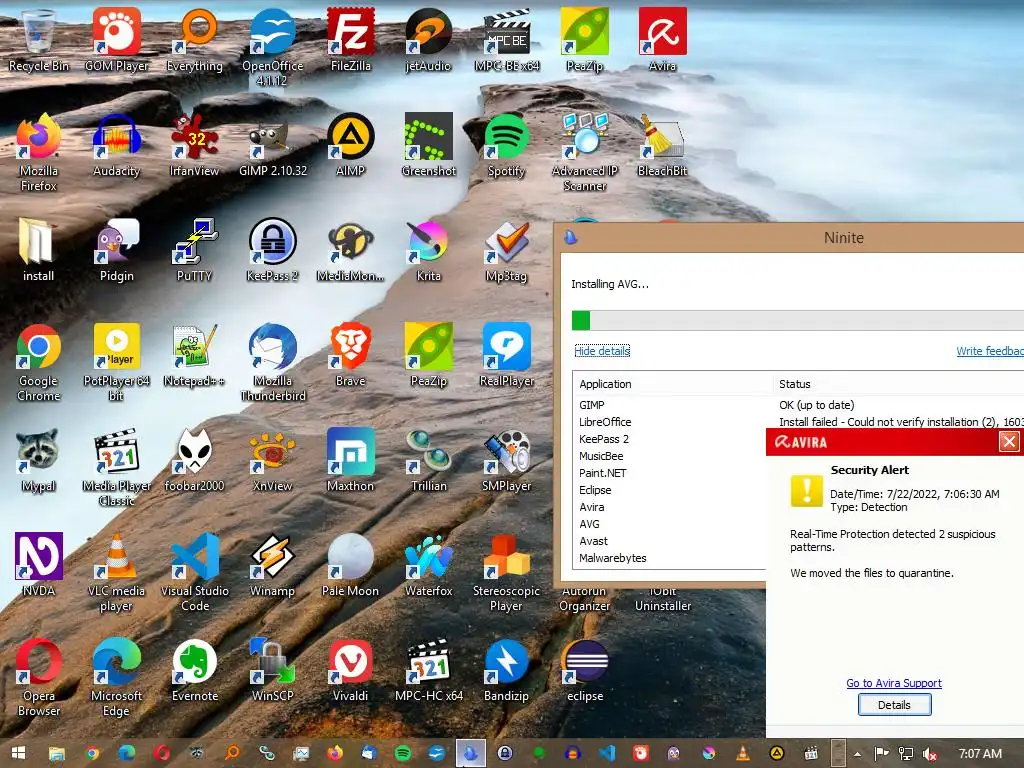1024x768 pixels.
Task: Click the muted volume tray icon
Action: coord(929,754)
